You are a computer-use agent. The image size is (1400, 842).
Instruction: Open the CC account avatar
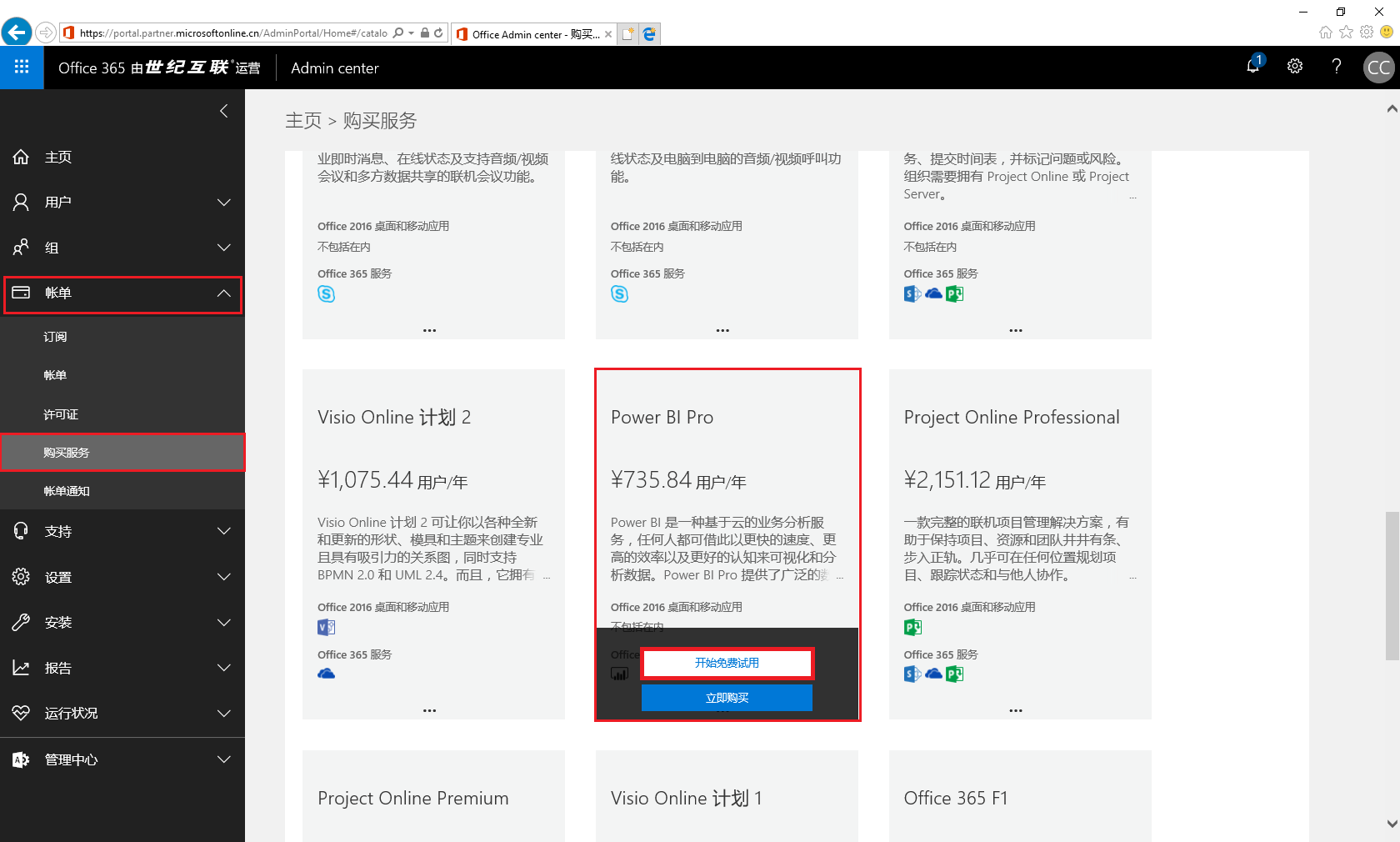point(1378,68)
